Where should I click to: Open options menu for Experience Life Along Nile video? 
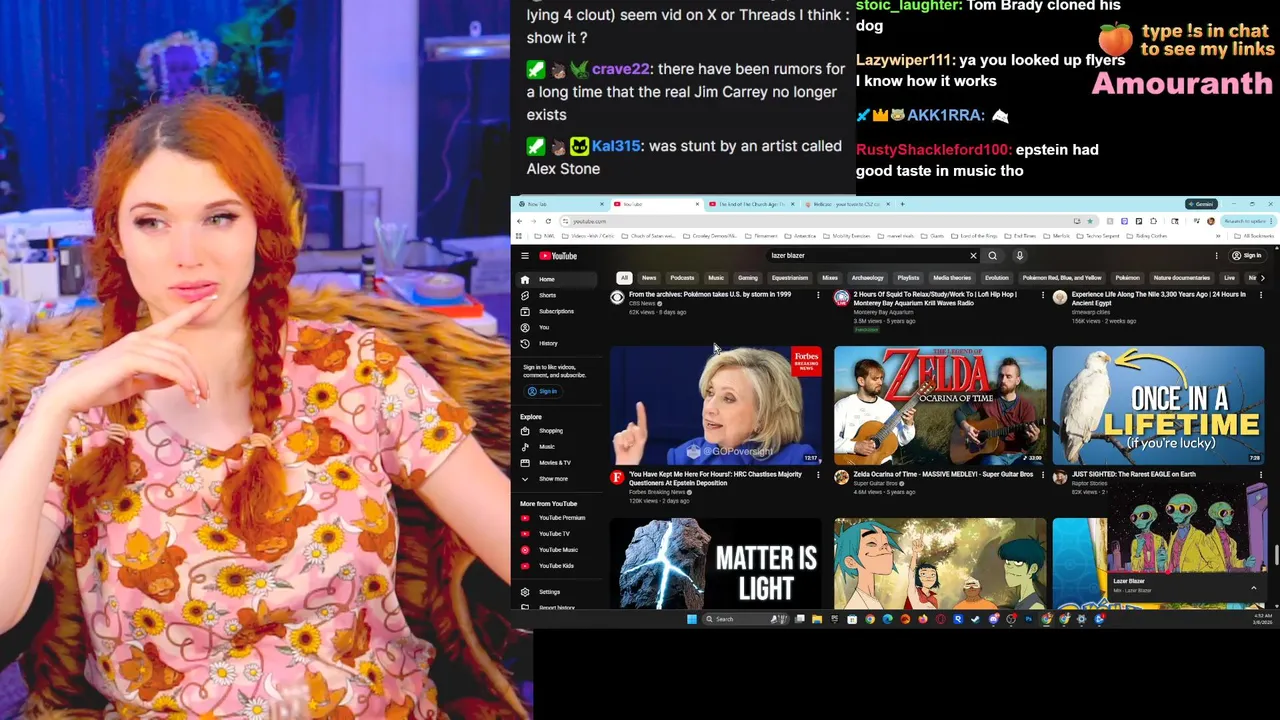click(1261, 295)
